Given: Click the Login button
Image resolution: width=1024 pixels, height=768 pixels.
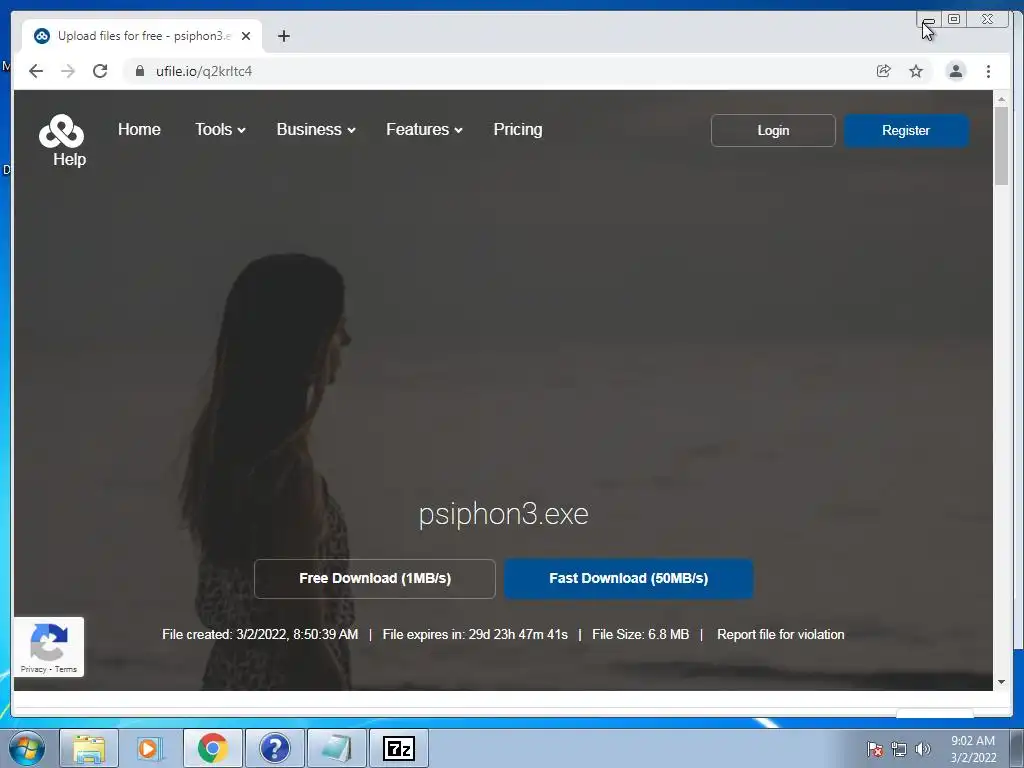Looking at the screenshot, I should click(773, 131).
